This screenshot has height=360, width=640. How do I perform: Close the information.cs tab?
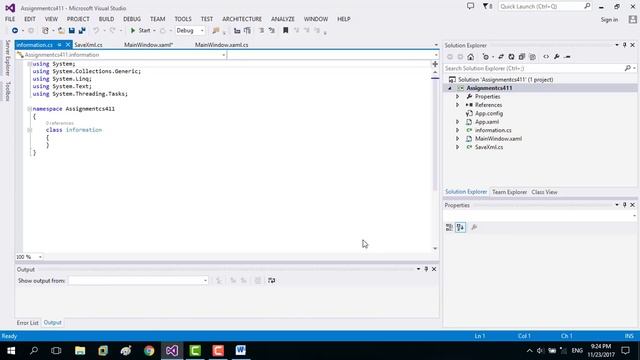68,45
